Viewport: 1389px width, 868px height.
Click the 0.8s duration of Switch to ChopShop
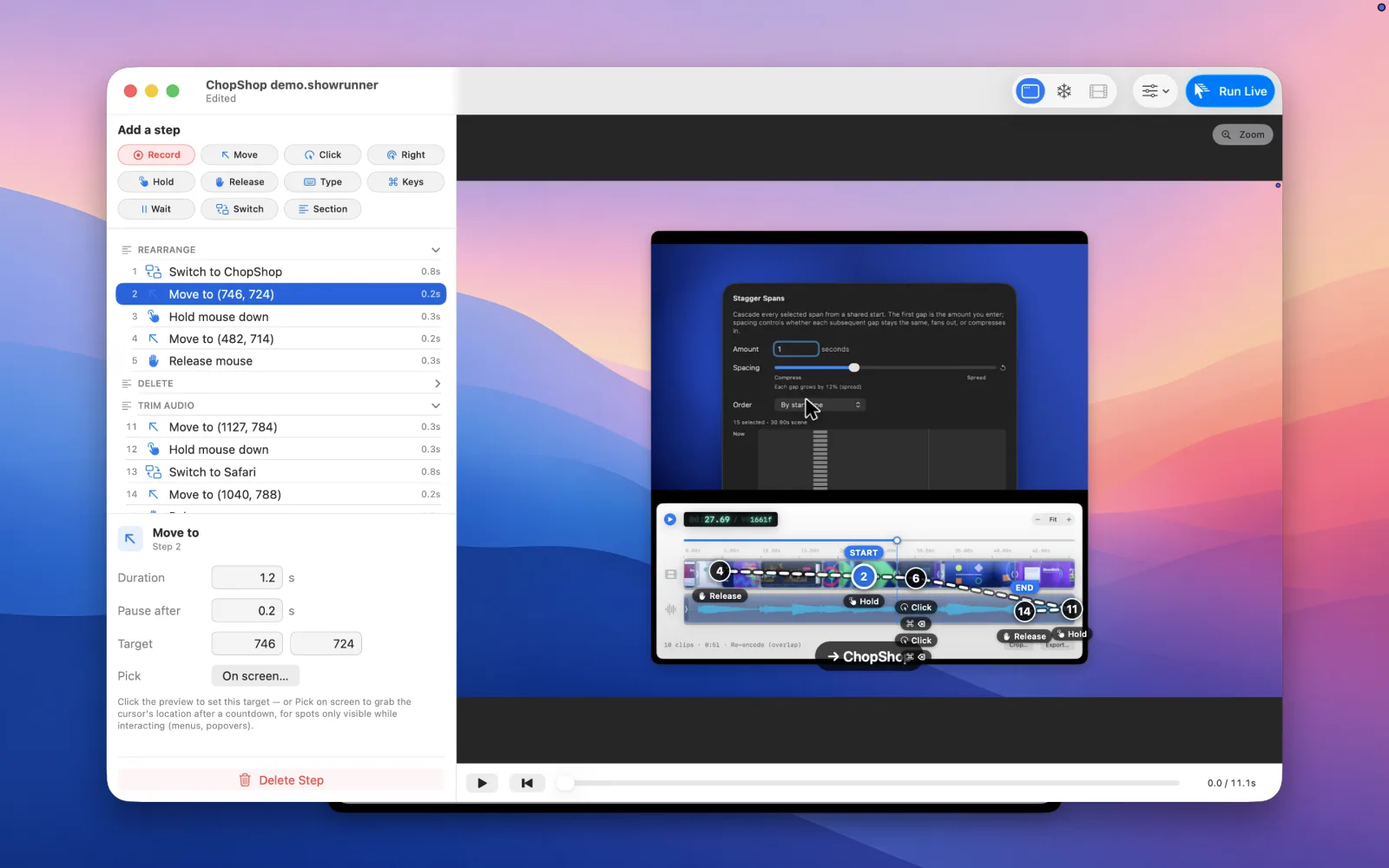point(431,272)
